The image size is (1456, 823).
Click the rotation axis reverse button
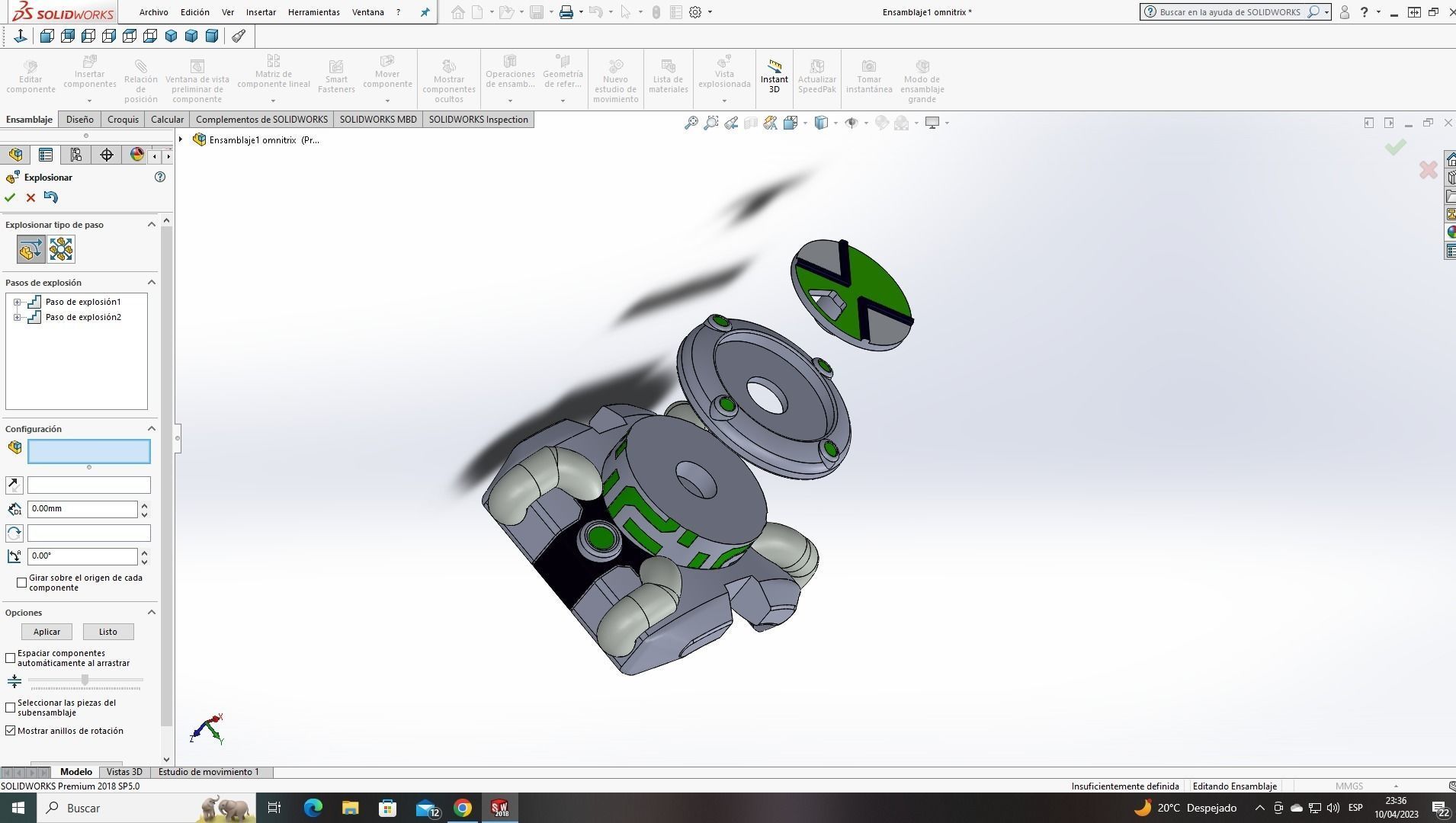coord(14,533)
